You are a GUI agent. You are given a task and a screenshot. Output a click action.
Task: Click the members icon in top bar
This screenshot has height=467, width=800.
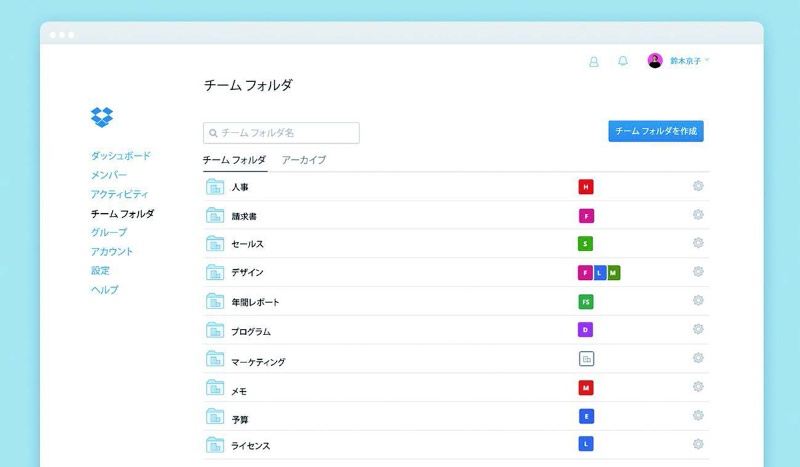click(x=593, y=61)
